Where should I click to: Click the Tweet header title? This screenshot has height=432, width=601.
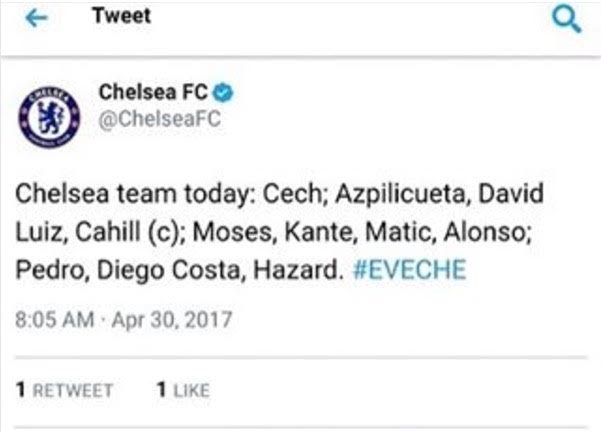tap(120, 16)
